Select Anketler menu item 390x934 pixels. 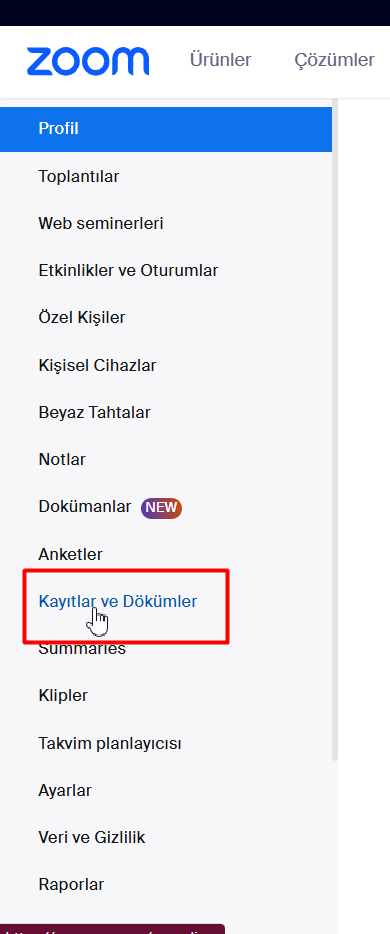coord(70,554)
